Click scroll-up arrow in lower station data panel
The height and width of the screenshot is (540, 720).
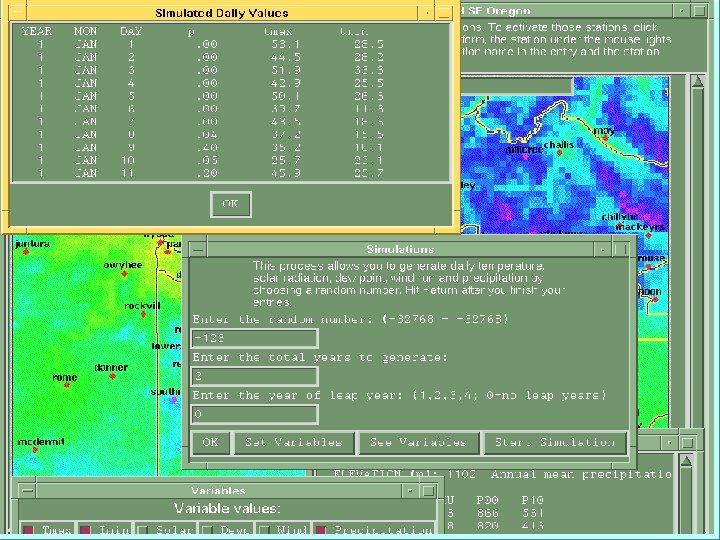tap(686, 461)
